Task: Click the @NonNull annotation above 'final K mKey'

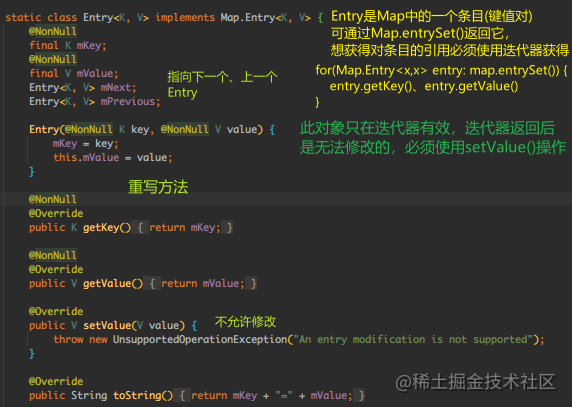Action: coord(53,32)
